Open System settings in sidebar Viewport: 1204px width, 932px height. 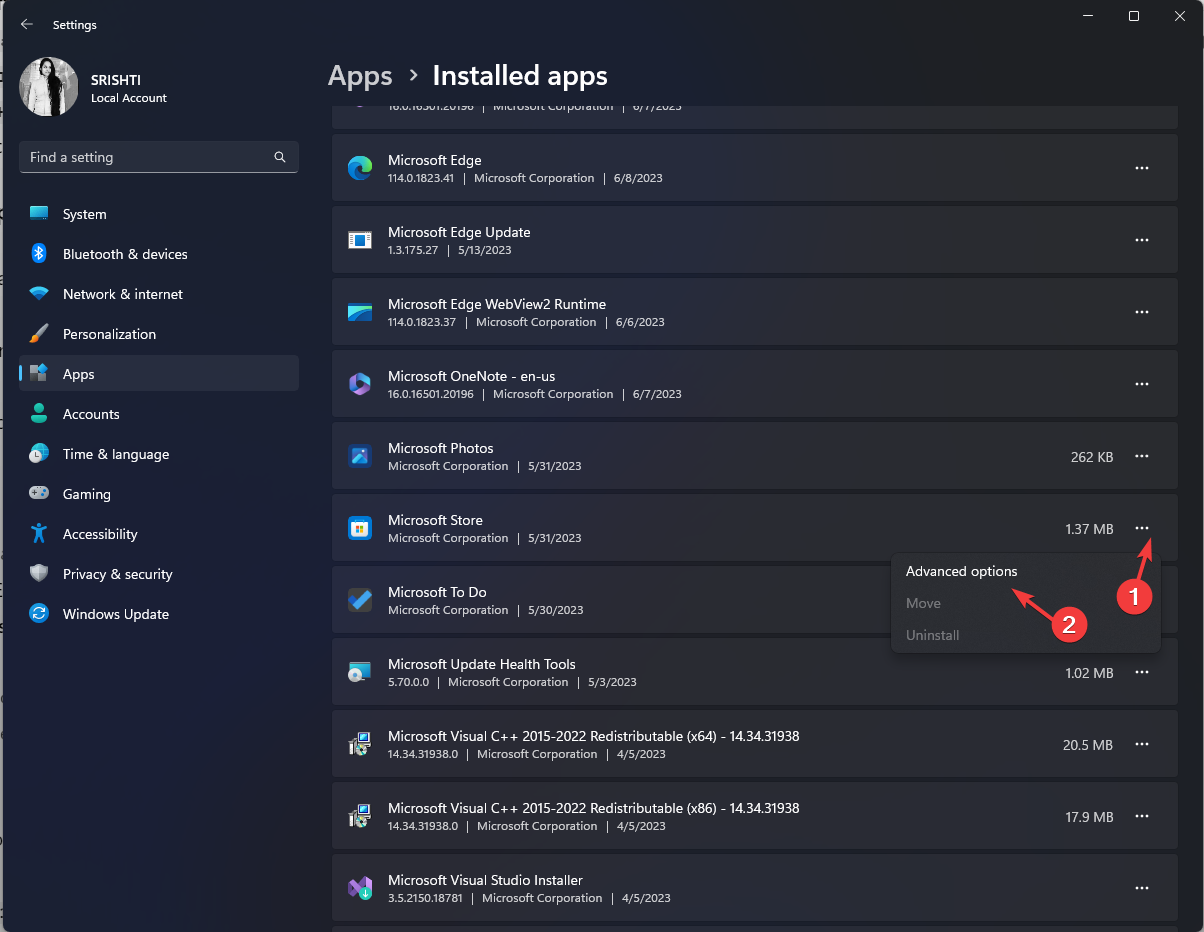click(x=159, y=214)
